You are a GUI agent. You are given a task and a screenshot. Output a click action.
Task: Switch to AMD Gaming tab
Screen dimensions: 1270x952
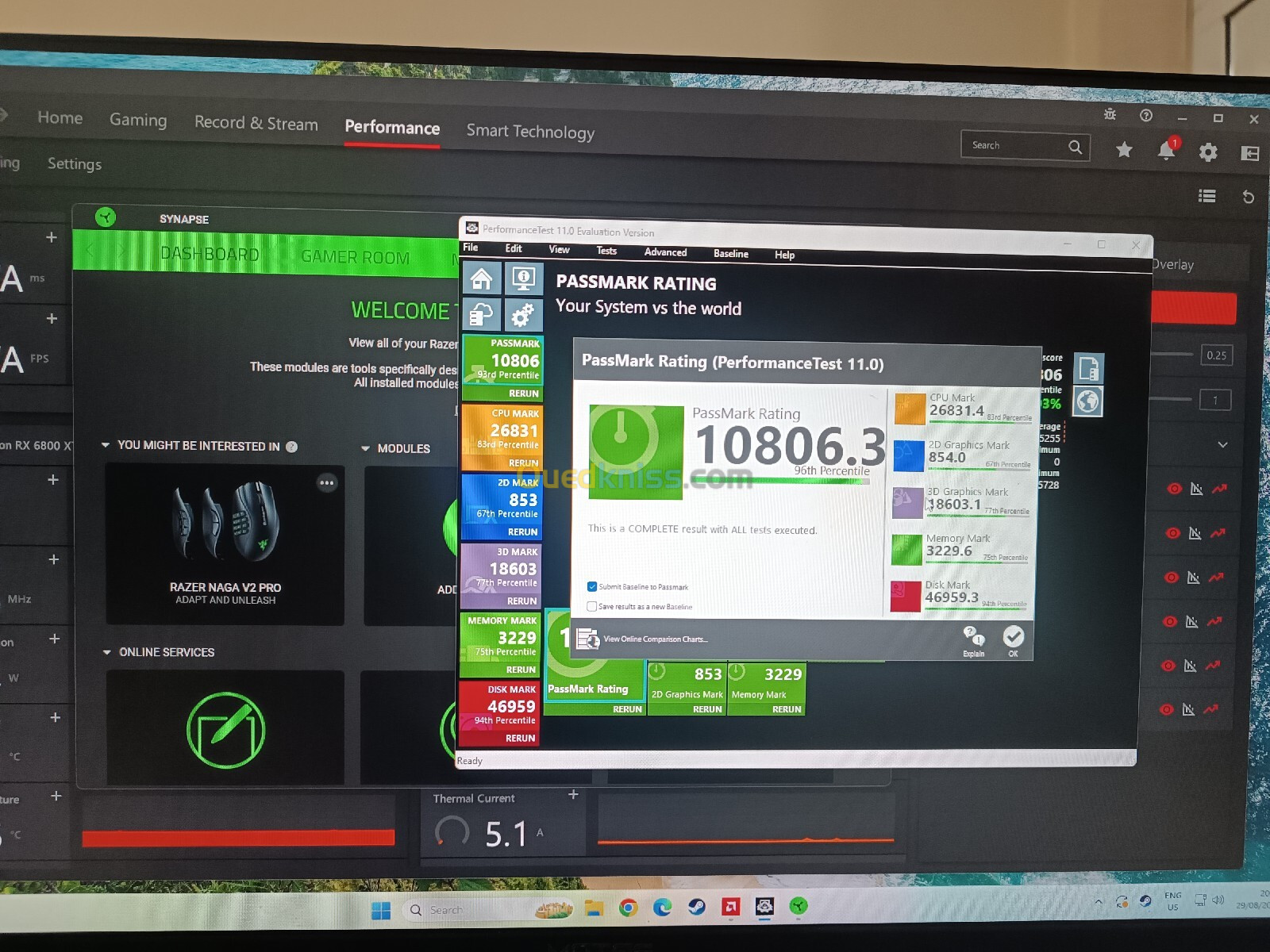click(x=138, y=120)
